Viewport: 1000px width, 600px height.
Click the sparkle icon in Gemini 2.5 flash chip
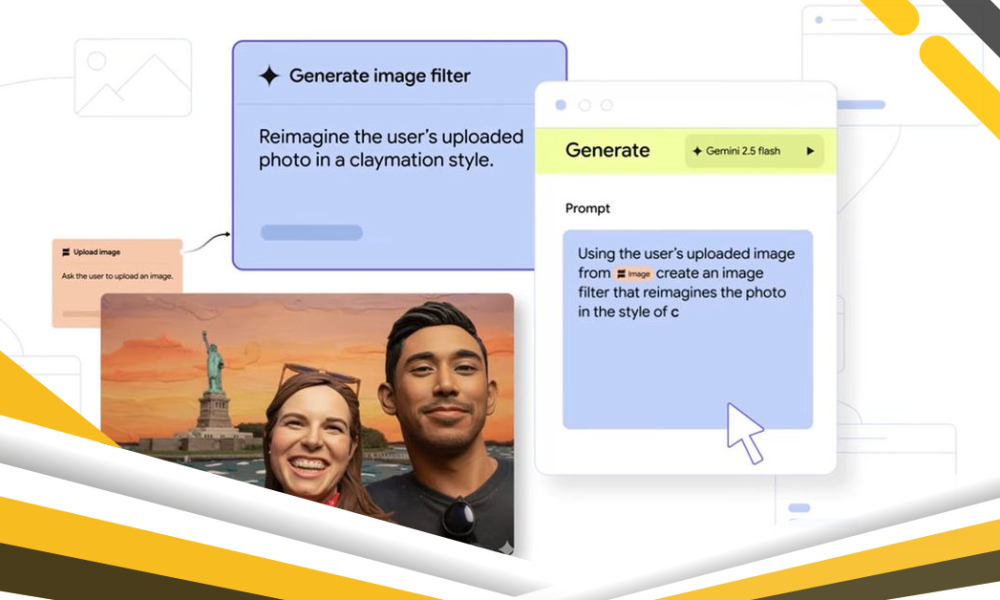click(x=697, y=151)
